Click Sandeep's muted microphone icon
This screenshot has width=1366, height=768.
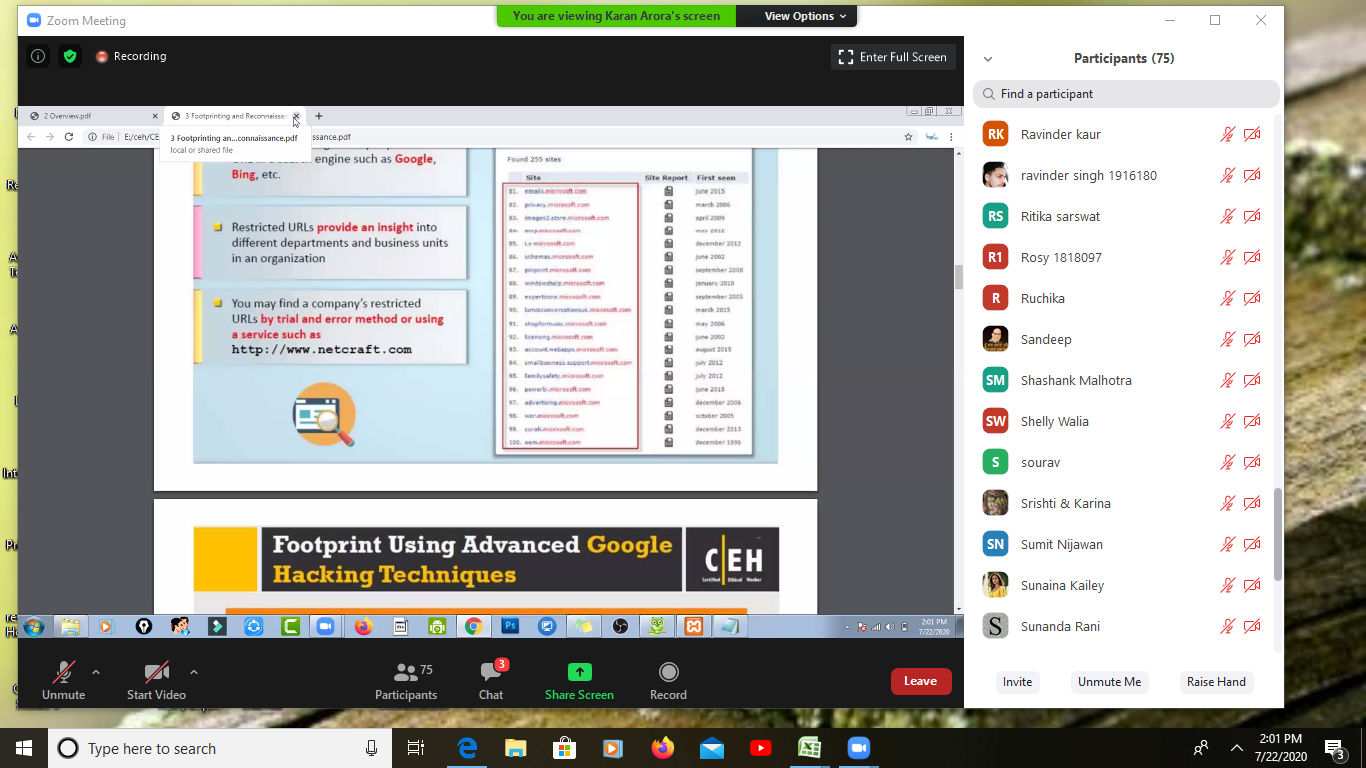coord(1227,339)
